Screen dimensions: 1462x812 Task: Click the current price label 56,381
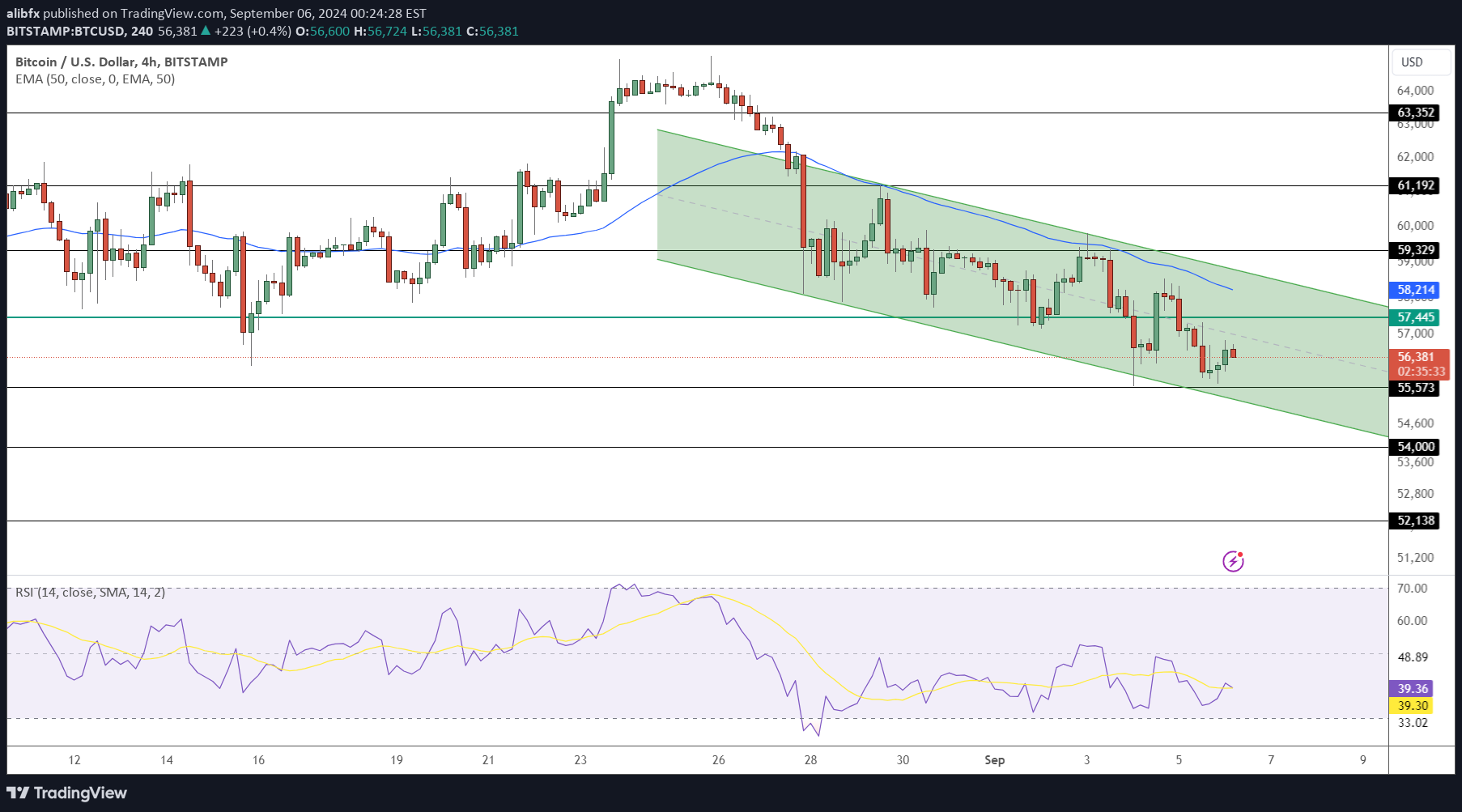click(1416, 357)
